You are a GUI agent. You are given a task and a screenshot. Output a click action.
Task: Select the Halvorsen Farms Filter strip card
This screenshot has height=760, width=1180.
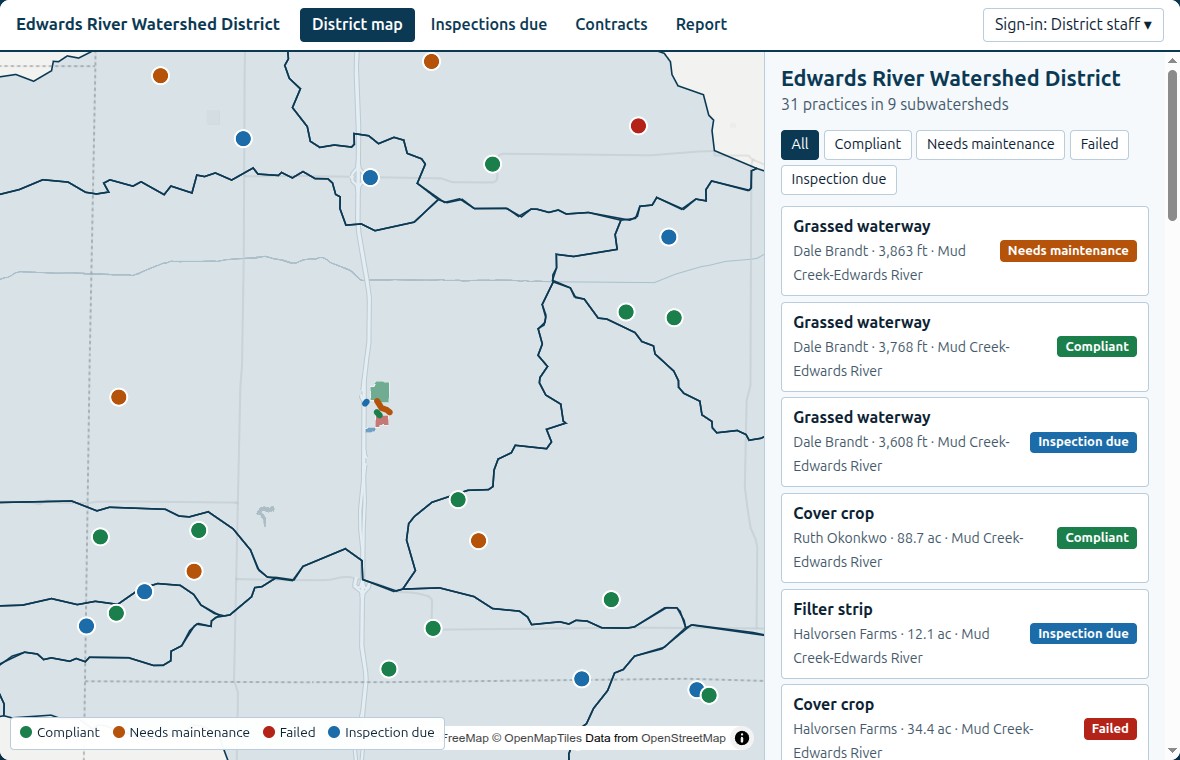click(x=965, y=634)
